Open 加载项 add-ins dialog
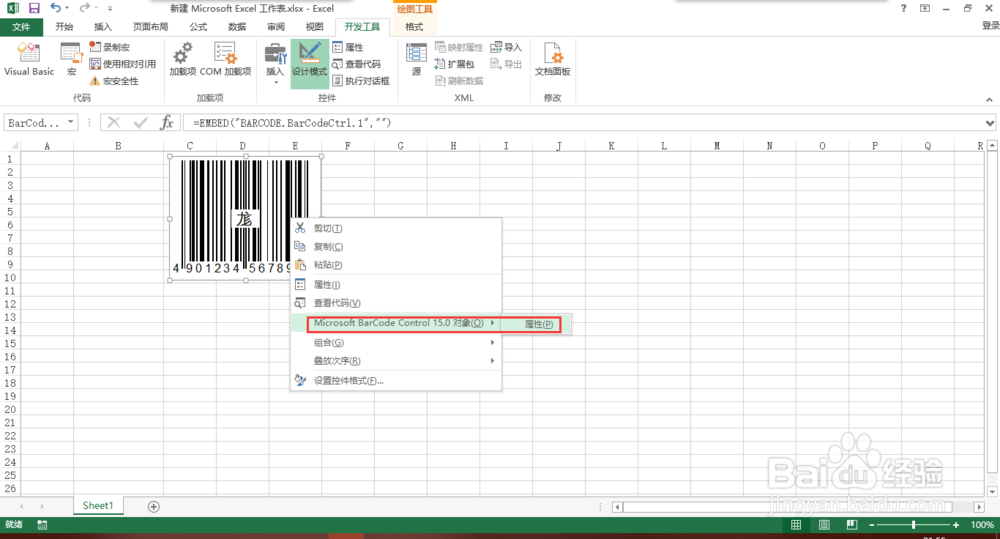 (x=182, y=59)
